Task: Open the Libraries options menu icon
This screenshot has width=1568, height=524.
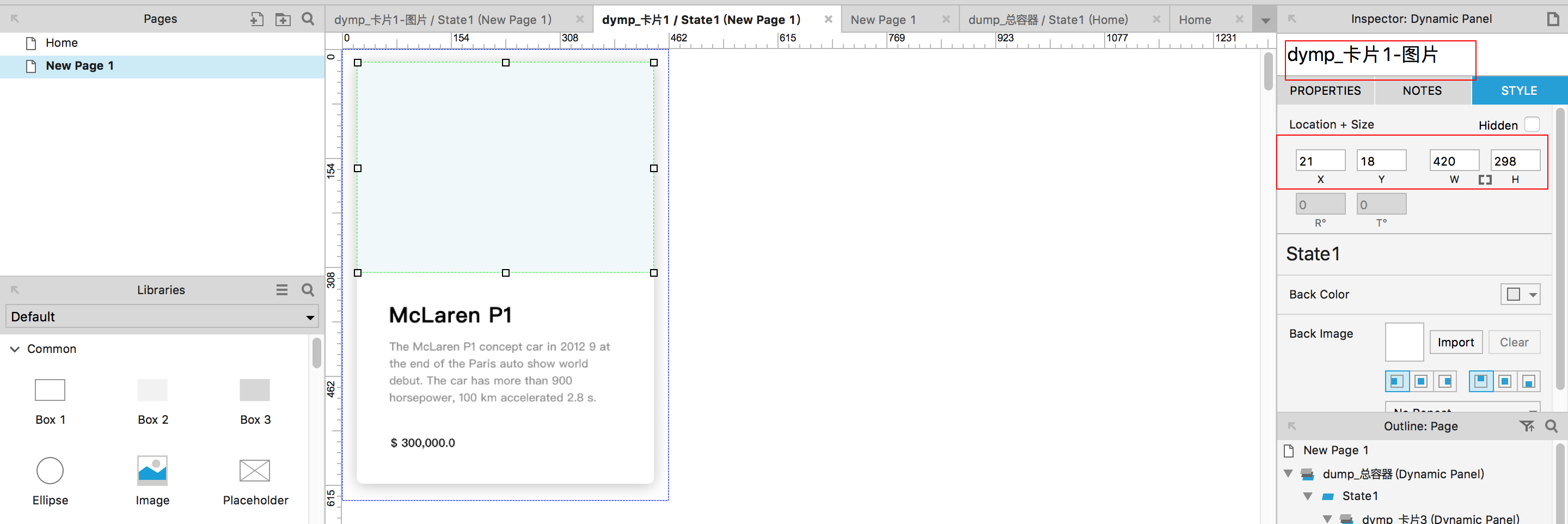Action: tap(282, 290)
